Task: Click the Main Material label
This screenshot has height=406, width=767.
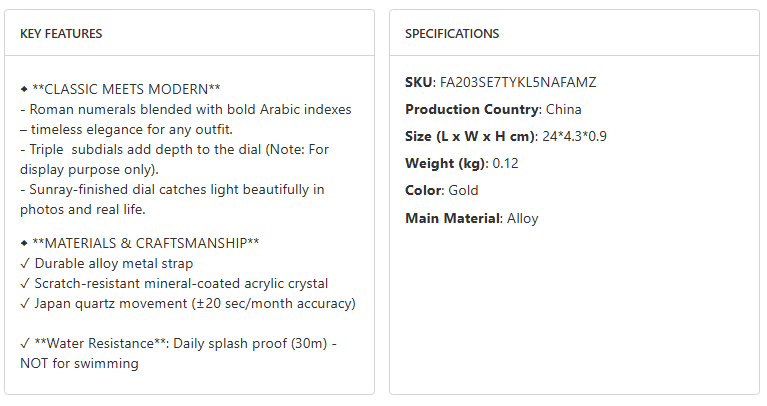Action: coord(451,218)
